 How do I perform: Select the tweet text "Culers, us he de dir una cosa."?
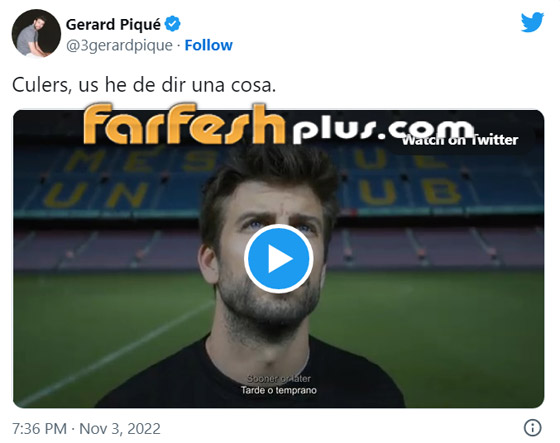[144, 85]
